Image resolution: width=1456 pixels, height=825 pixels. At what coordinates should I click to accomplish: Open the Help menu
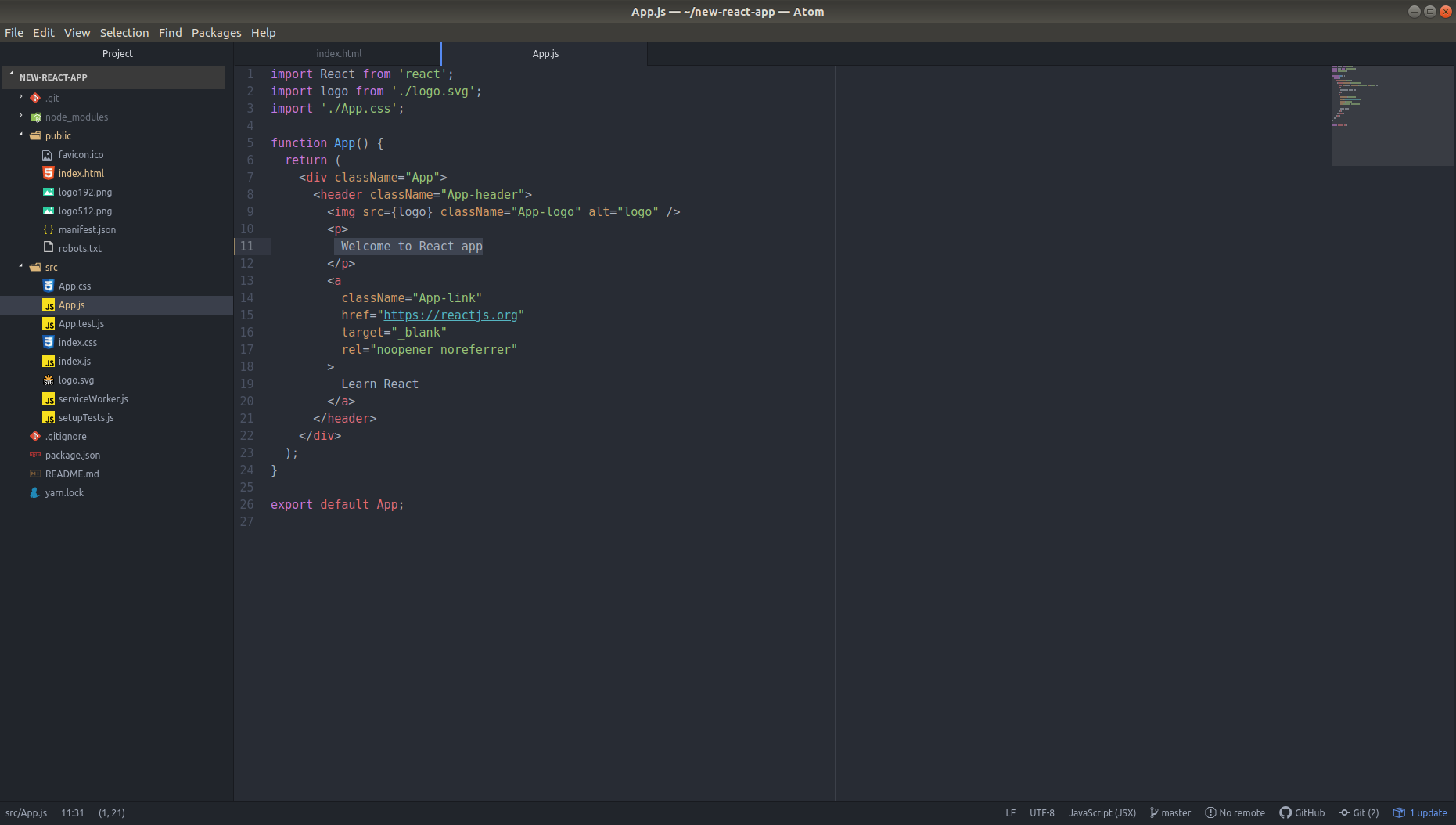[263, 33]
